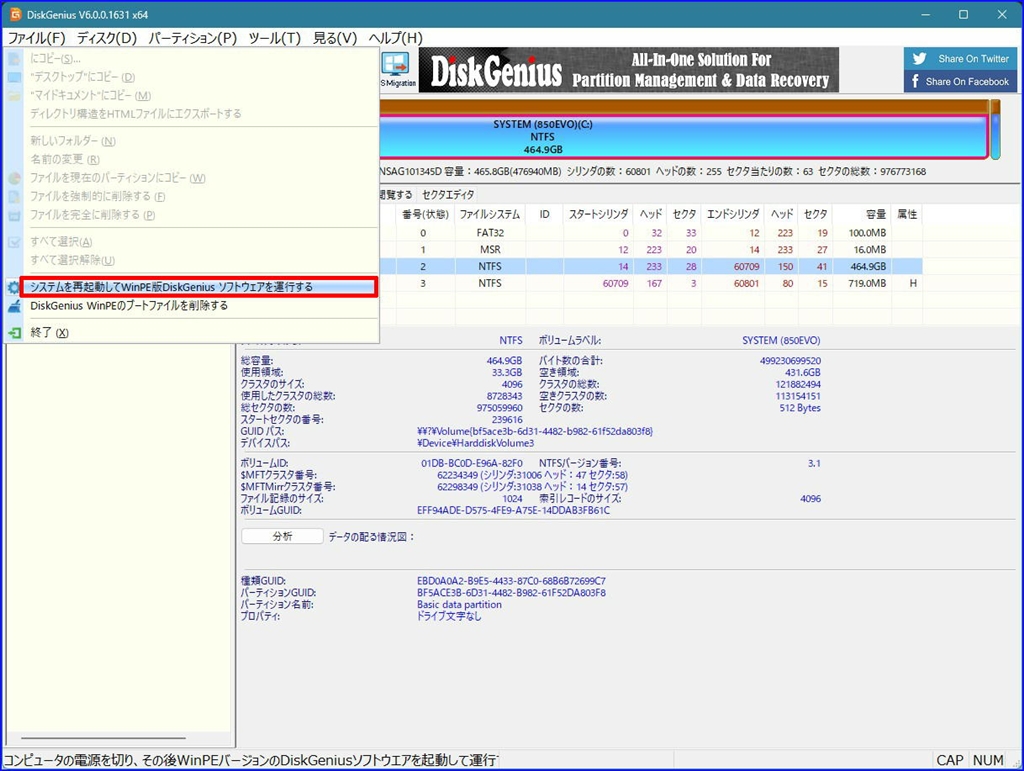Click the 431.6GB free space value
The height and width of the screenshot is (771, 1024).
tap(803, 372)
